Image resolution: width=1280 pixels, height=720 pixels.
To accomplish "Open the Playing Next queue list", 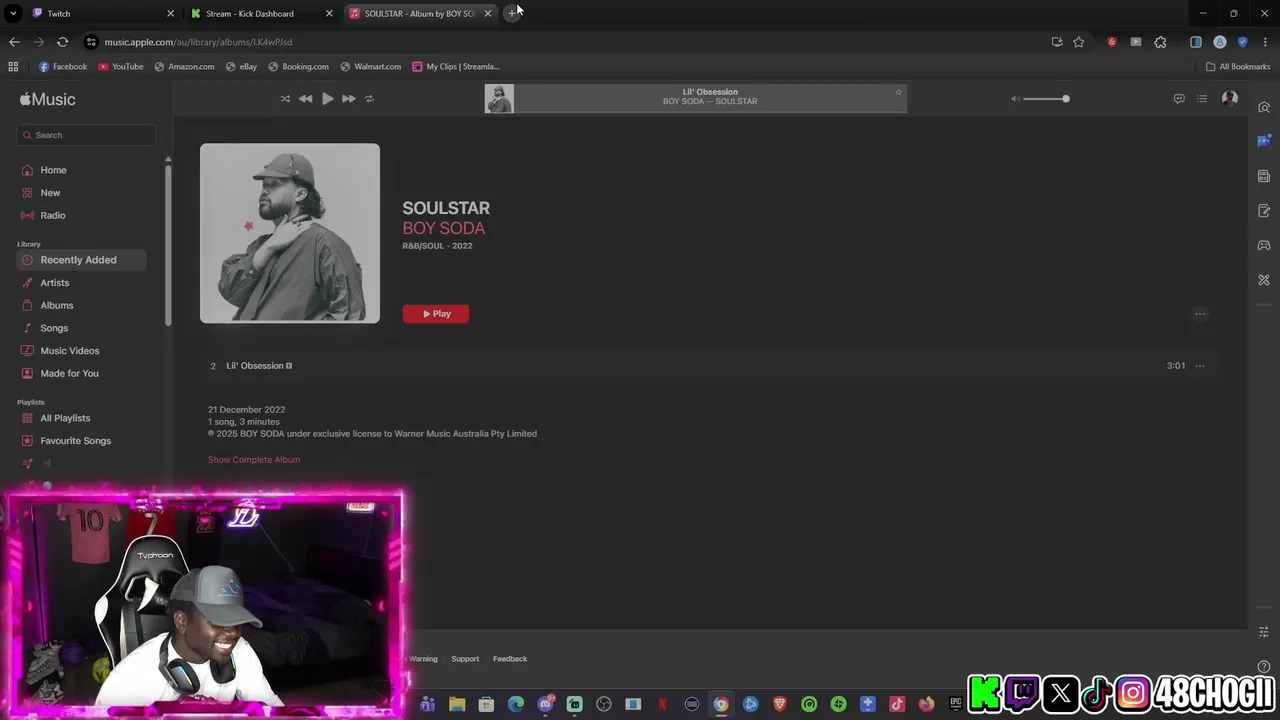I will [x=1202, y=99].
